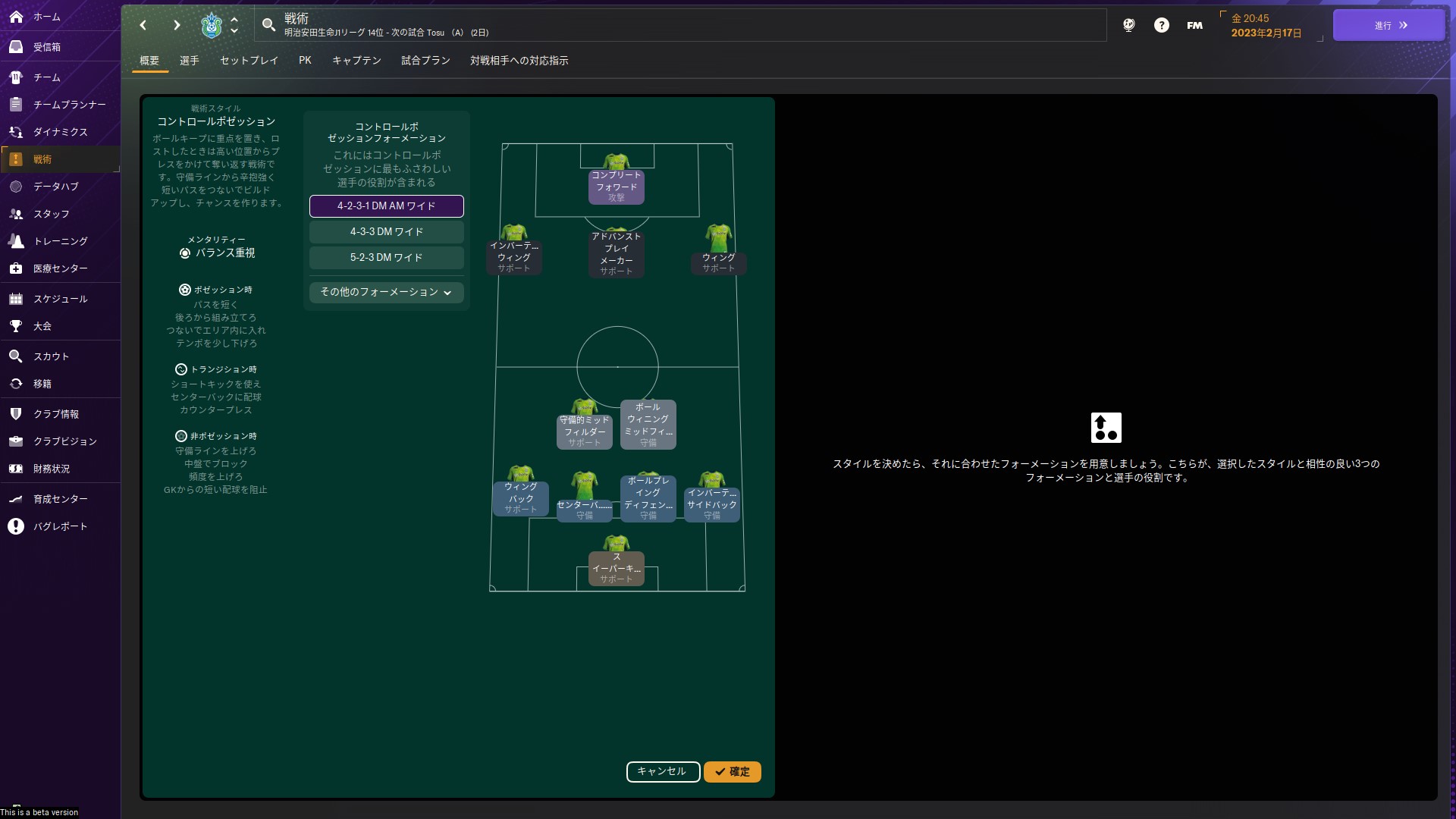Click the FM logo menu icon

[x=1194, y=25]
